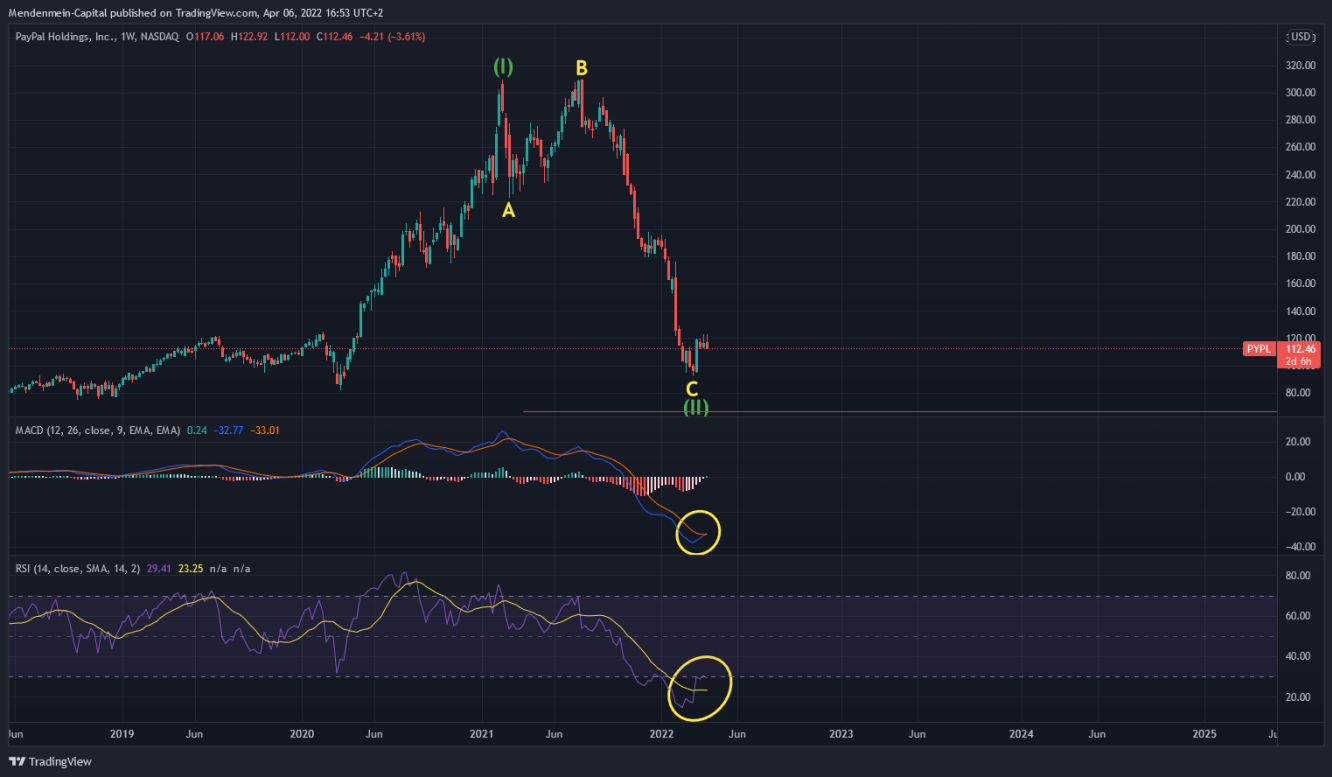The width and height of the screenshot is (1332, 777).
Task: Click the 'PayPal Holdings, Inc., 1W, NASDAQ' symbol title
Action: point(98,36)
